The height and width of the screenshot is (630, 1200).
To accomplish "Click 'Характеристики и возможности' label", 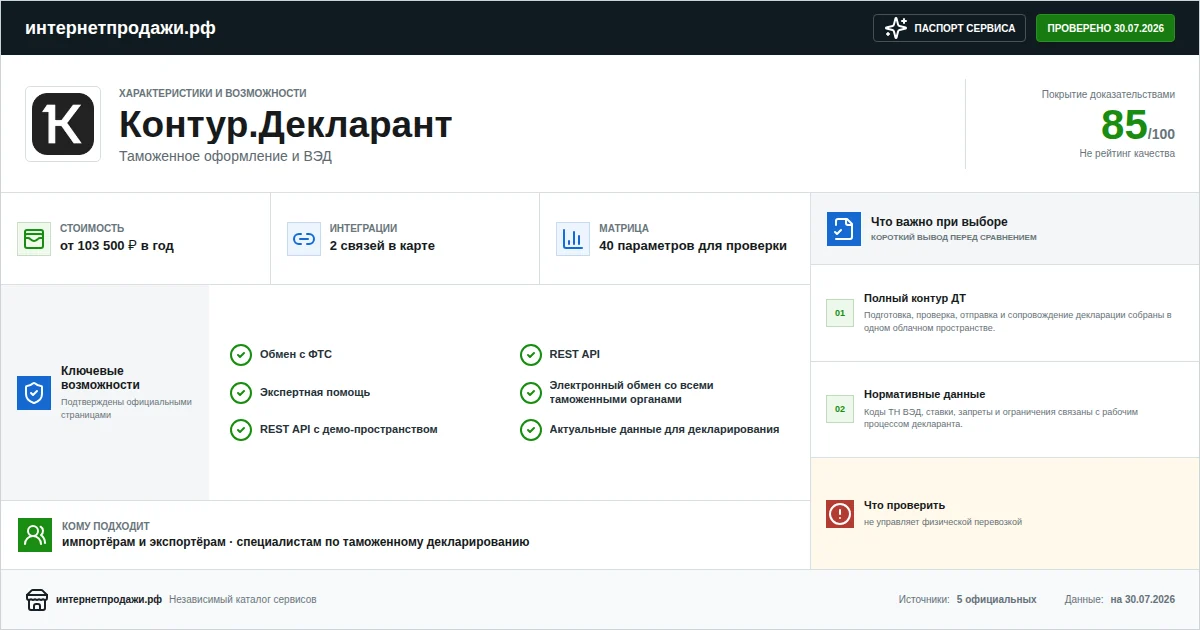I will click(212, 93).
